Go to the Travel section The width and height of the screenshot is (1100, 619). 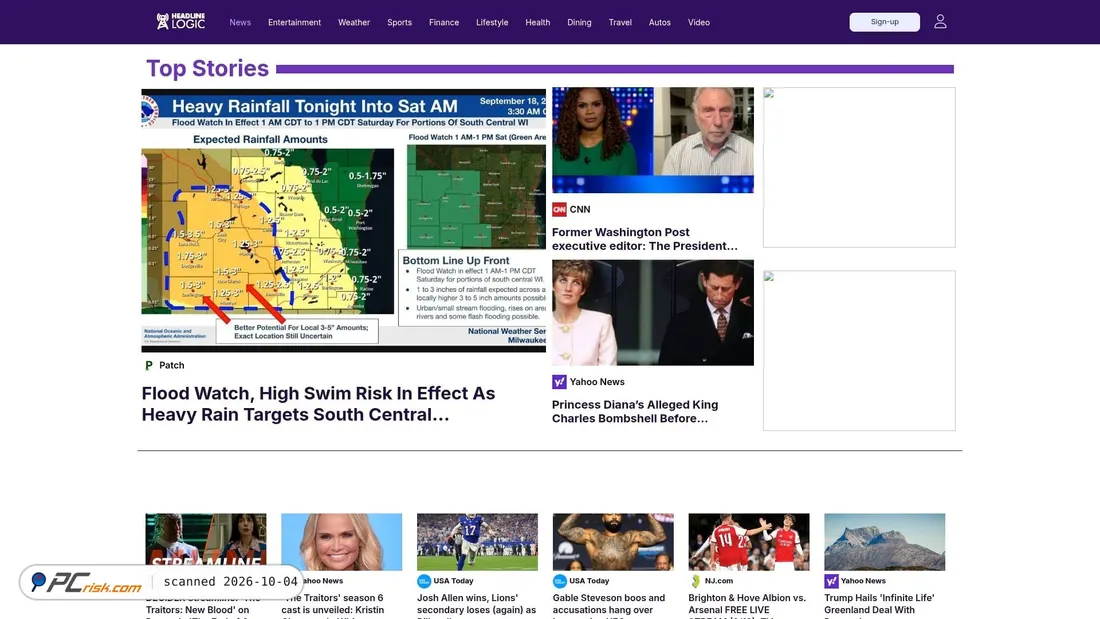coord(620,22)
